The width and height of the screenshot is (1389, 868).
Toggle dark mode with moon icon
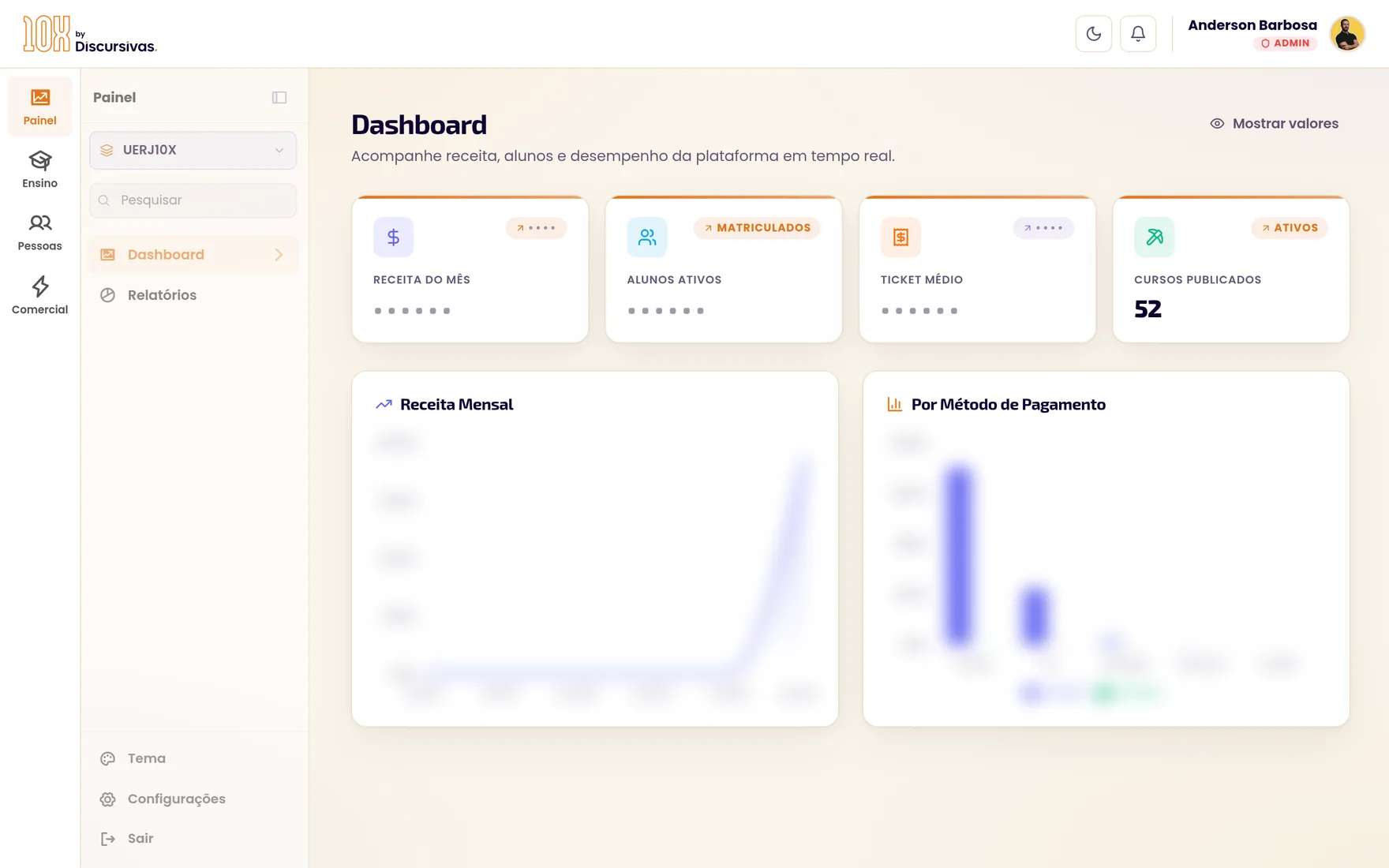tap(1094, 34)
